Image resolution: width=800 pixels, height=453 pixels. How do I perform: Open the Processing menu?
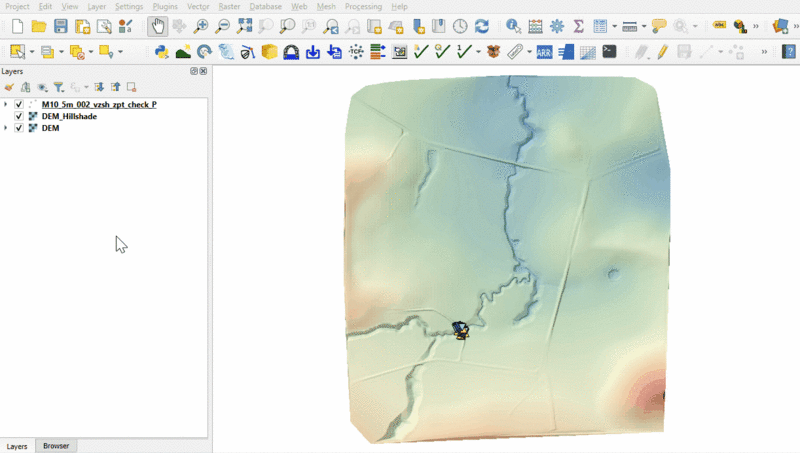[x=363, y=7]
